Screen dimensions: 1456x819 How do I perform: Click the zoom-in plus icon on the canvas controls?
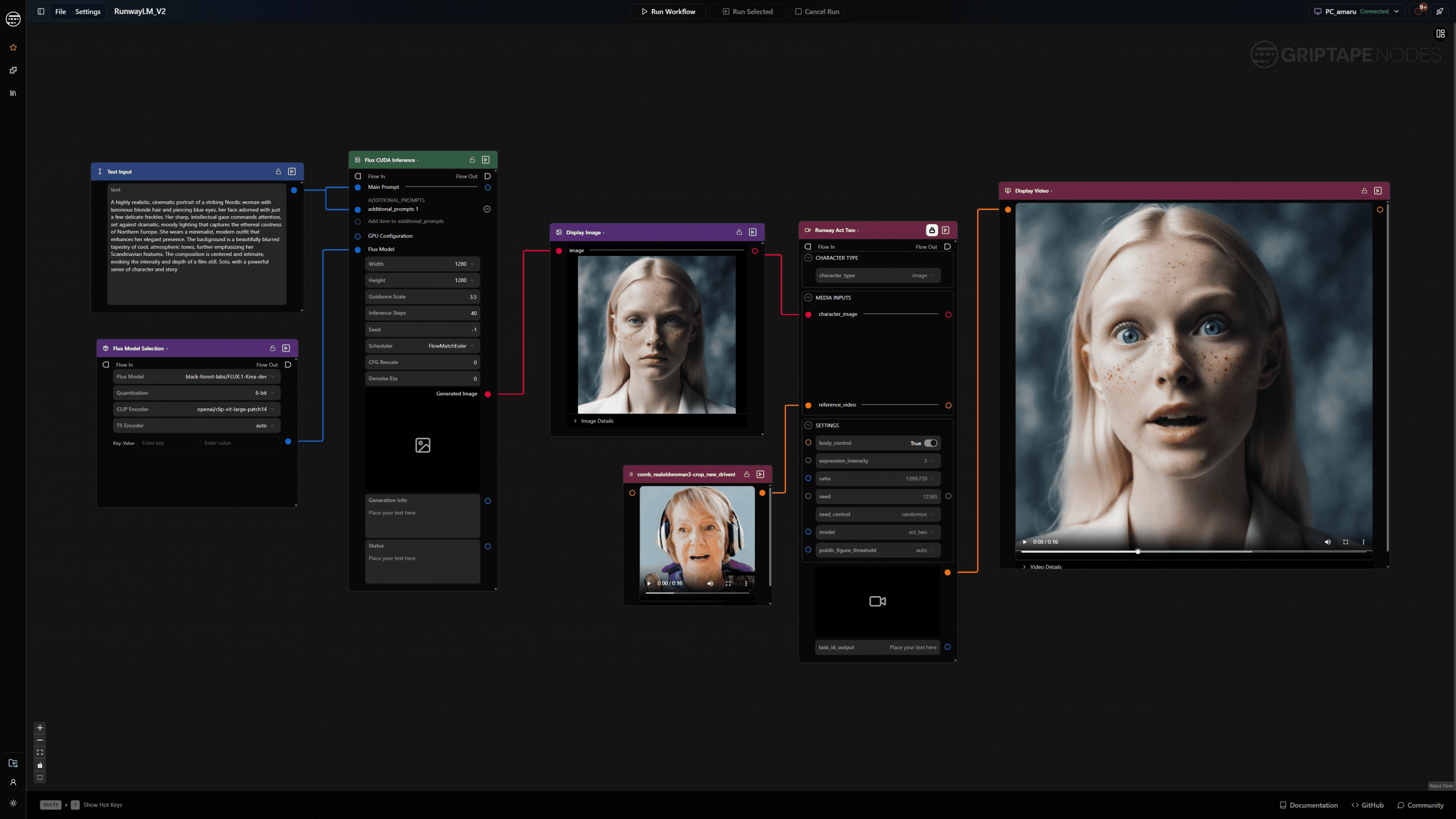pyautogui.click(x=40, y=727)
